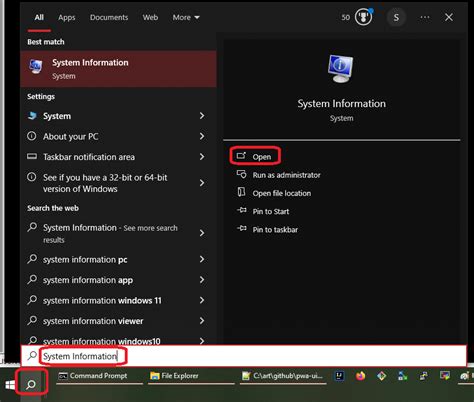This screenshot has width=474, height=402.
Task: Click the System settings icon
Action: click(32, 116)
